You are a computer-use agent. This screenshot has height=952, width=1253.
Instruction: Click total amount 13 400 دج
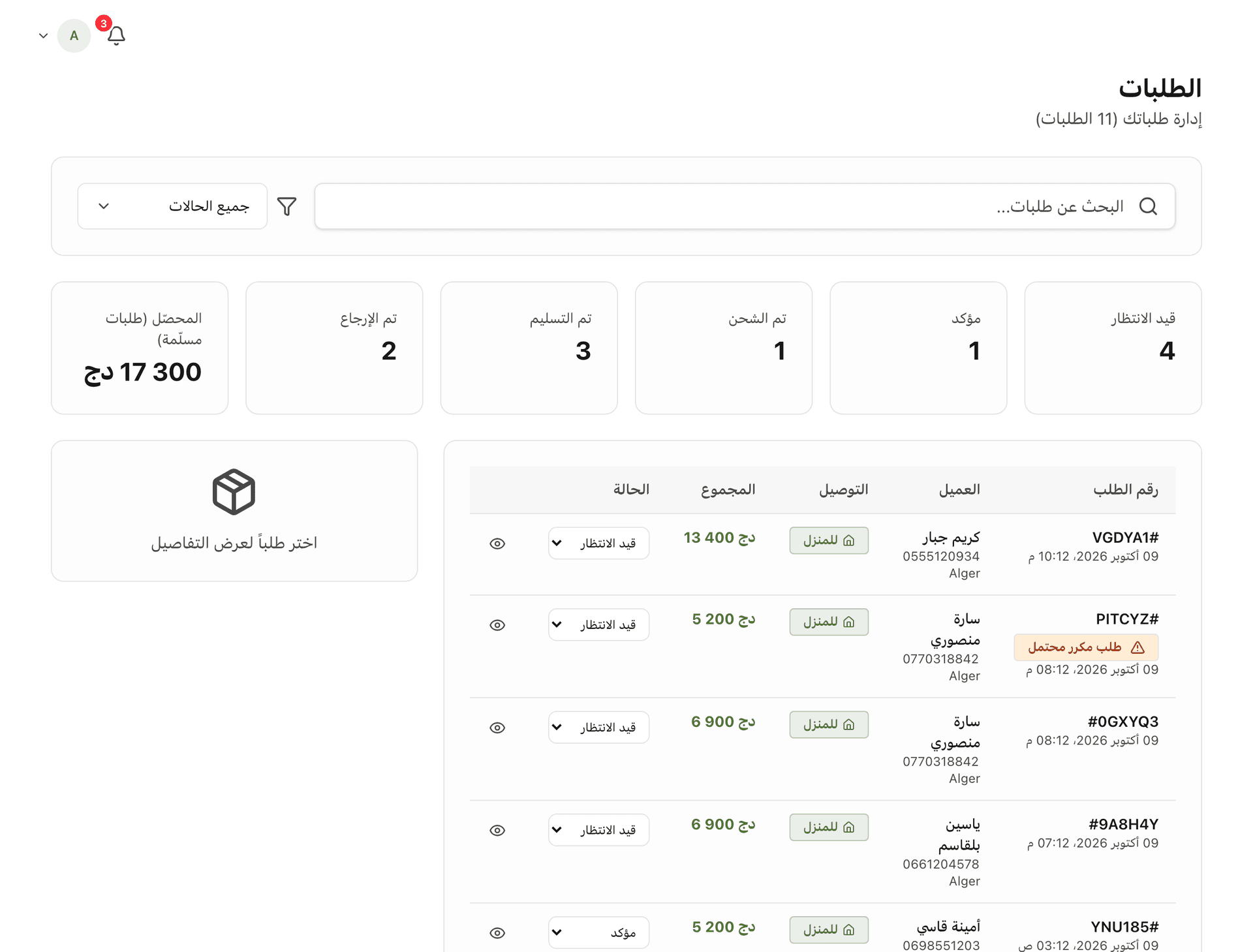coord(719,538)
